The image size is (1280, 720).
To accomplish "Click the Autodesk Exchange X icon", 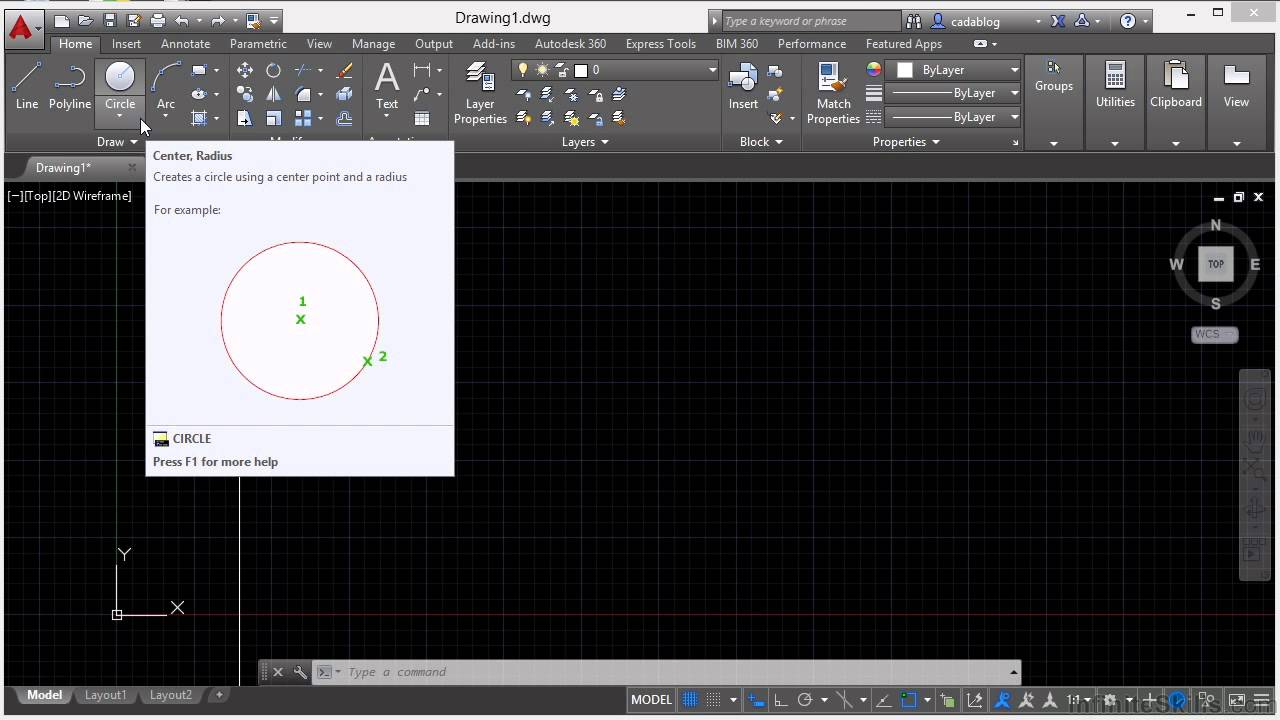I will click(1057, 21).
